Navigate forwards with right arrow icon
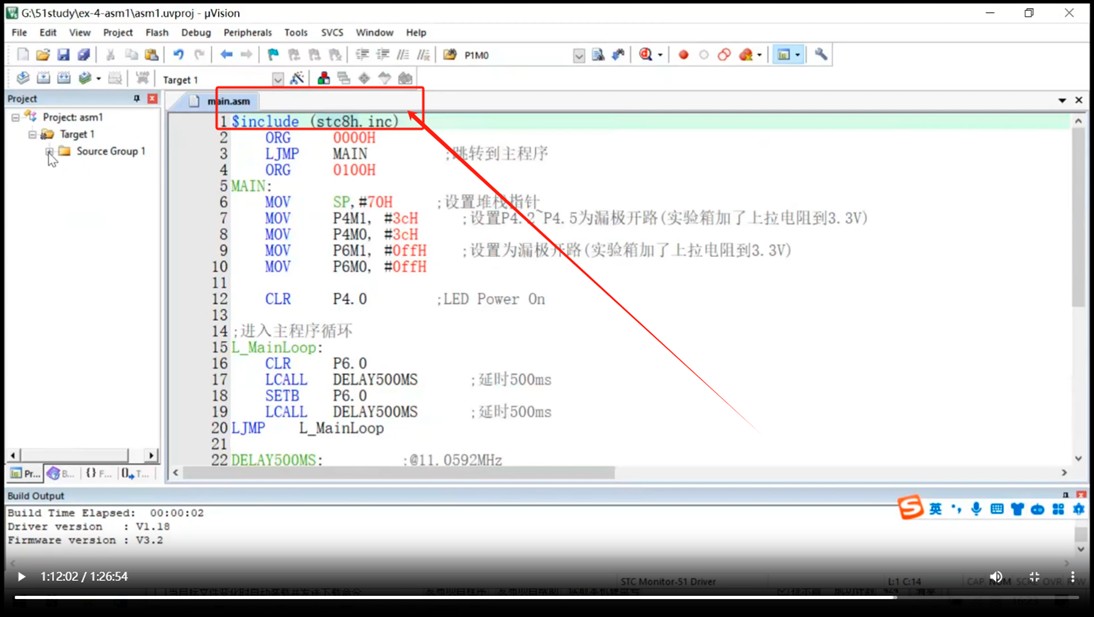The height and width of the screenshot is (617, 1094). [246, 54]
